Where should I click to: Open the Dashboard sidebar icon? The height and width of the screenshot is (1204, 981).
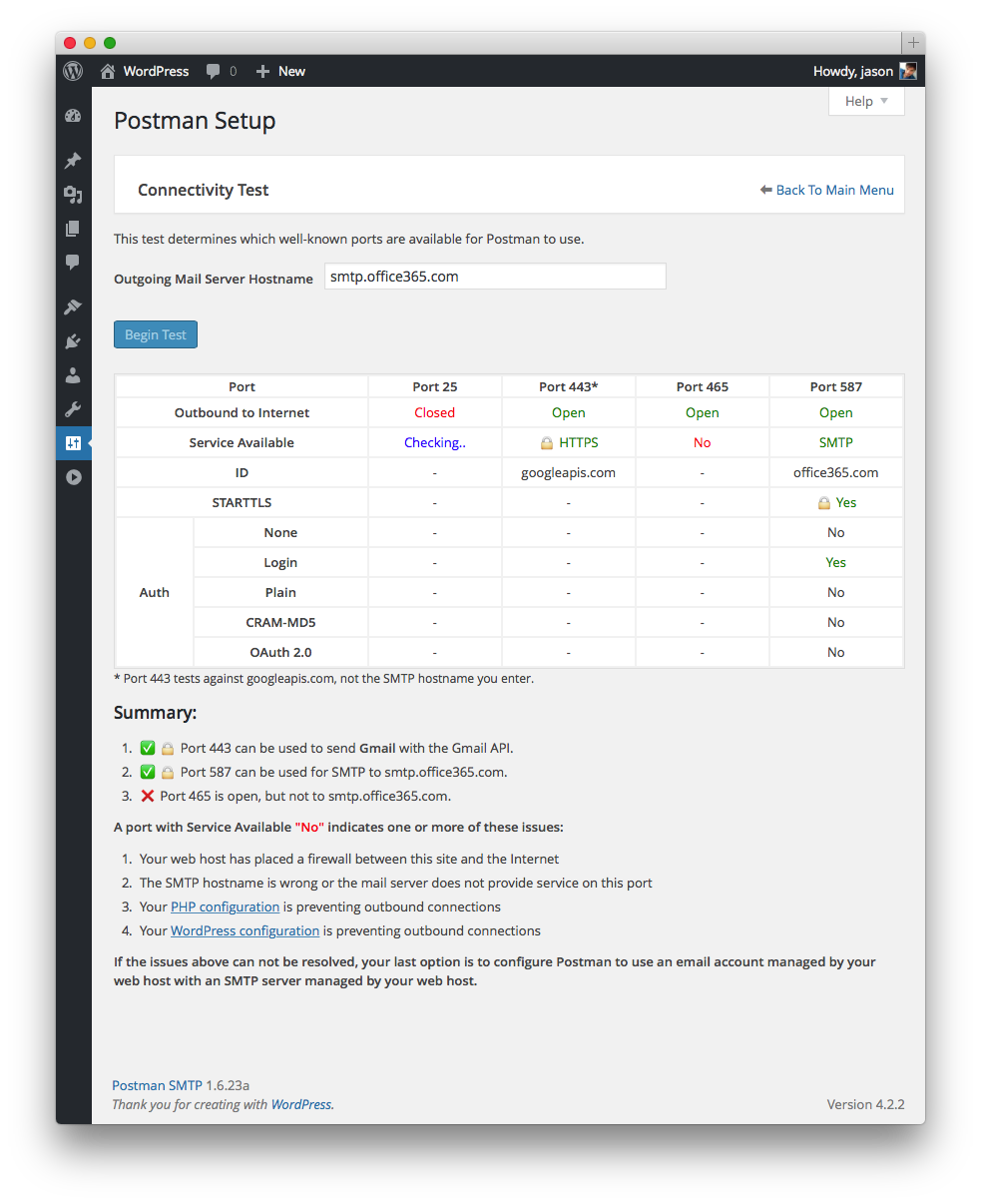tap(73, 116)
